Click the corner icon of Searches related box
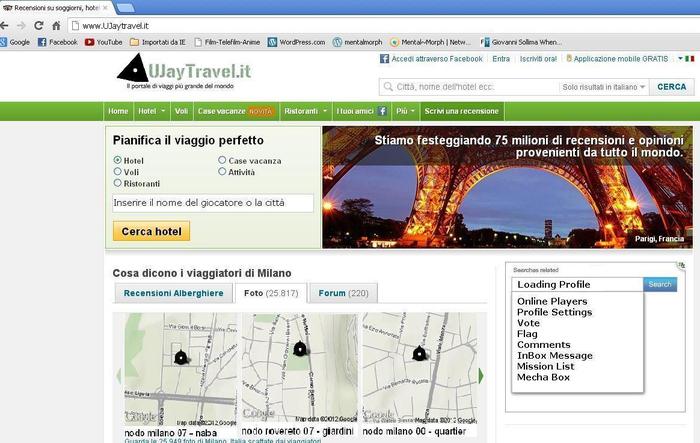This screenshot has width=700, height=443. [681, 265]
